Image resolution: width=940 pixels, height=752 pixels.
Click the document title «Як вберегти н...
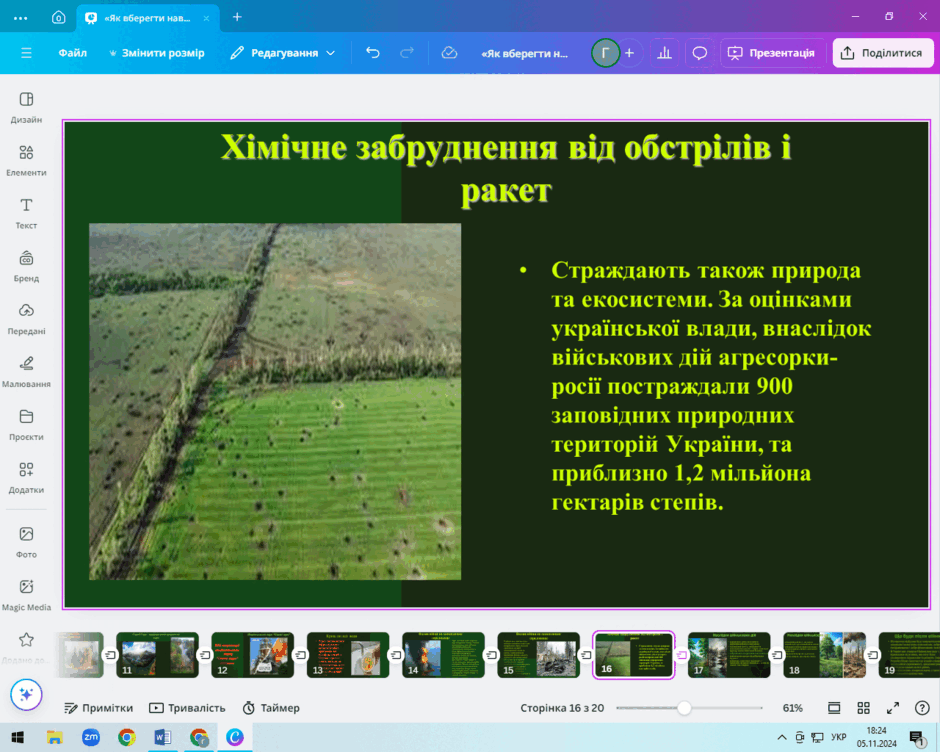click(x=525, y=53)
